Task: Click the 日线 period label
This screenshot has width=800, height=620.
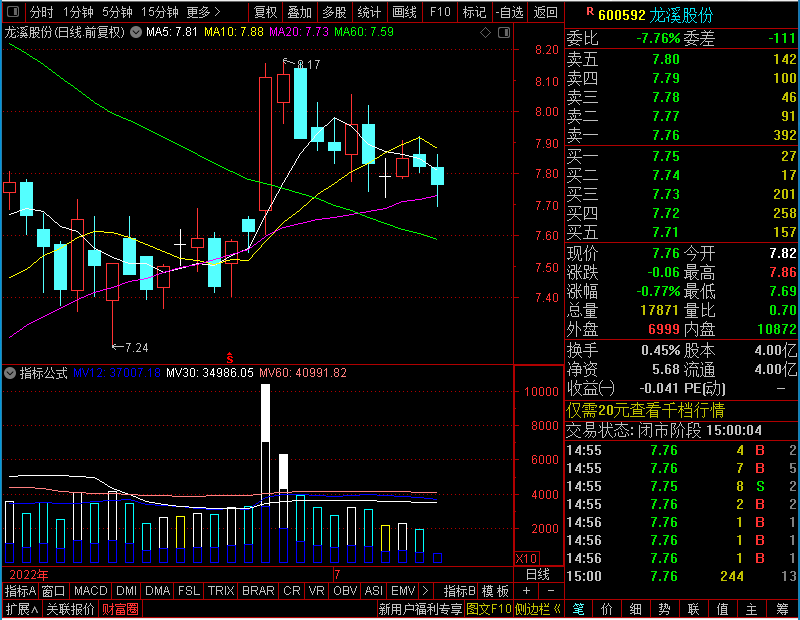Action: pos(538,575)
